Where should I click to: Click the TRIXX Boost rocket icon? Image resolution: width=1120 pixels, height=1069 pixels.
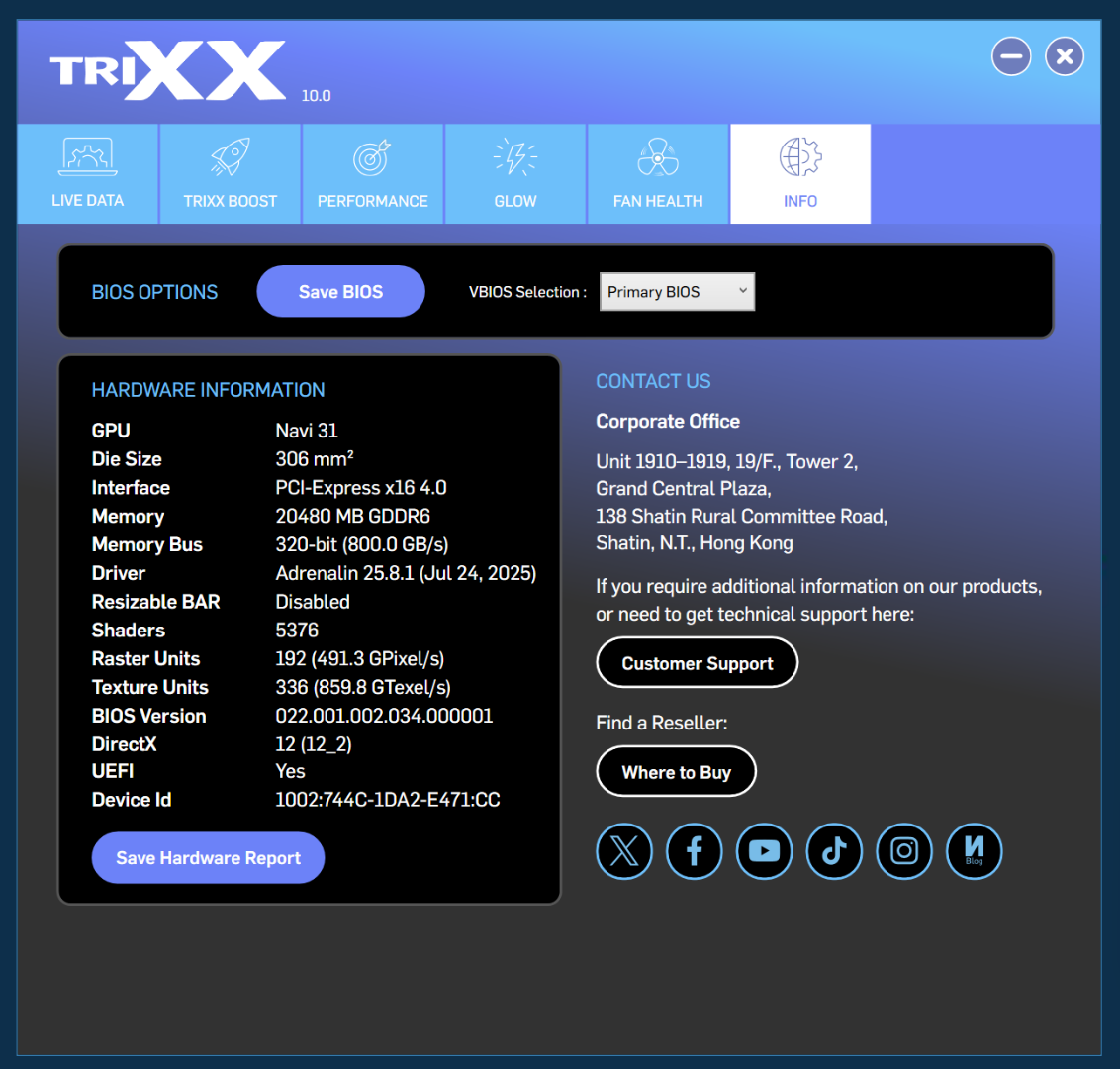pos(230,156)
